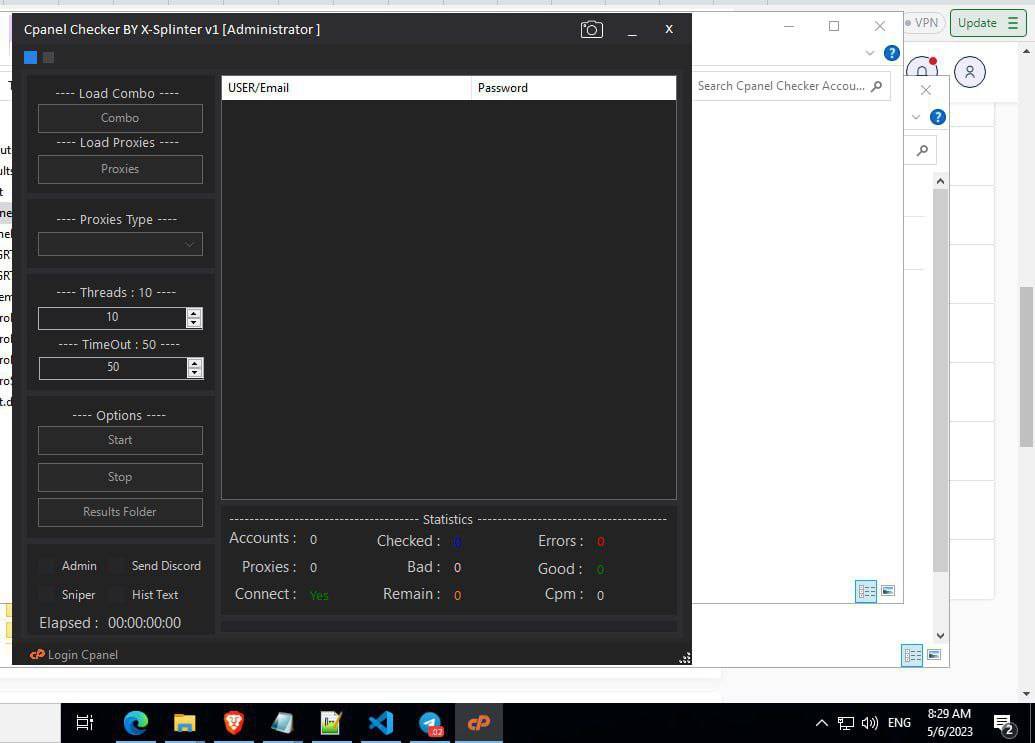Click the magnifier icon in Search Cpanel Checker box

point(877,86)
